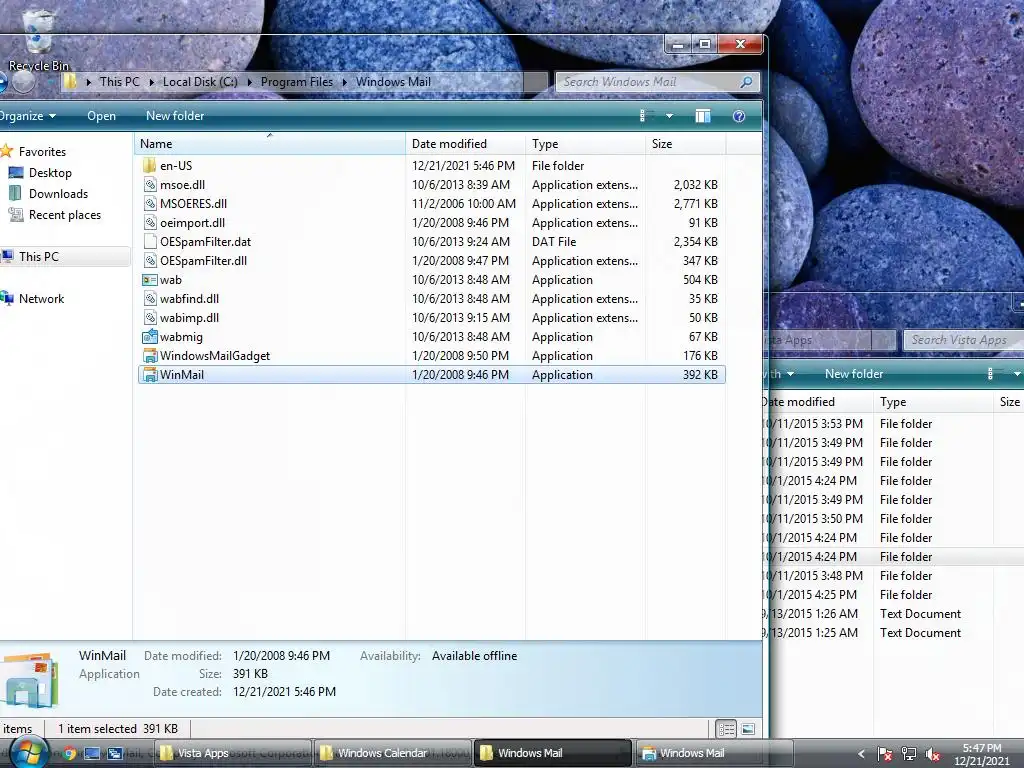Click the 2,032 KB size cell
1024x768 pixels.
tap(696, 184)
